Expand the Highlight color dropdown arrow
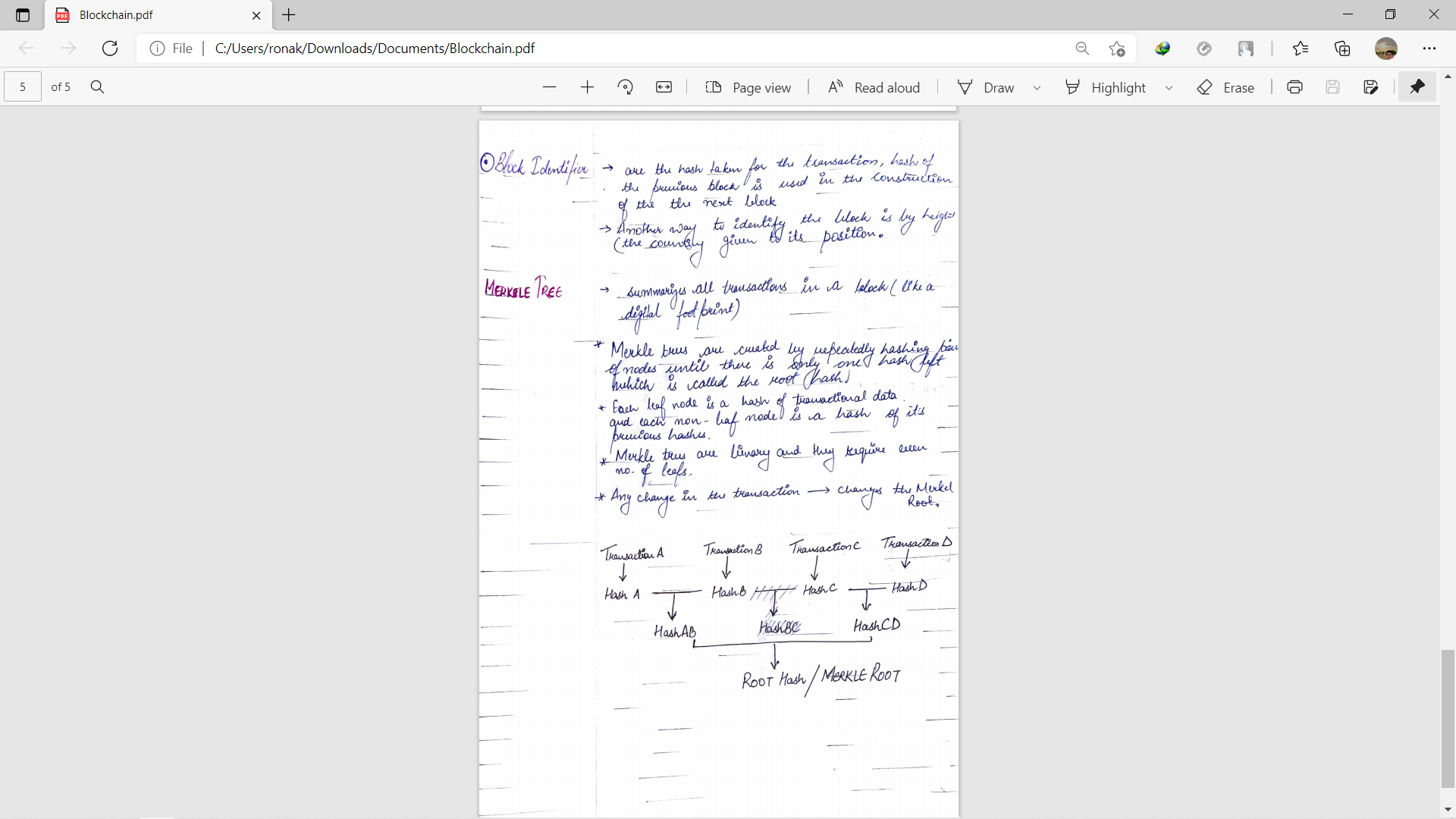The height and width of the screenshot is (819, 1456). click(1169, 88)
